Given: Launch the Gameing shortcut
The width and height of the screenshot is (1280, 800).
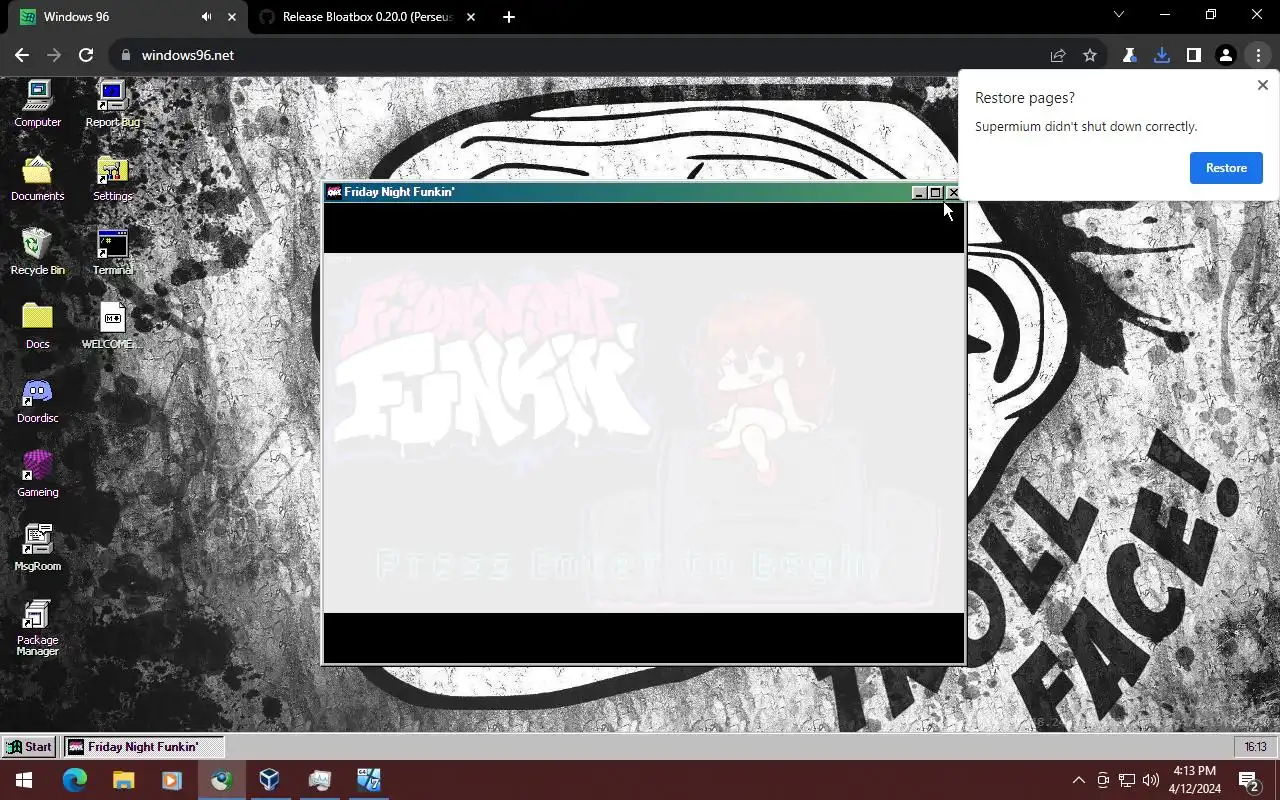Looking at the screenshot, I should 37,474.
